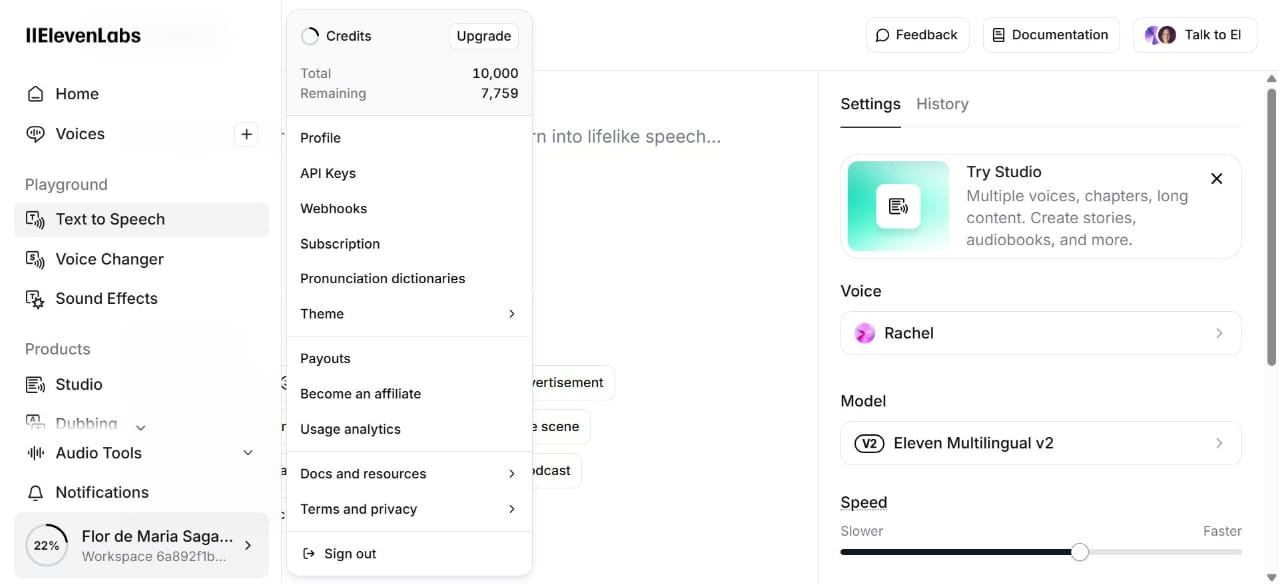
Task: Click the Upgrade button
Action: [x=484, y=36]
